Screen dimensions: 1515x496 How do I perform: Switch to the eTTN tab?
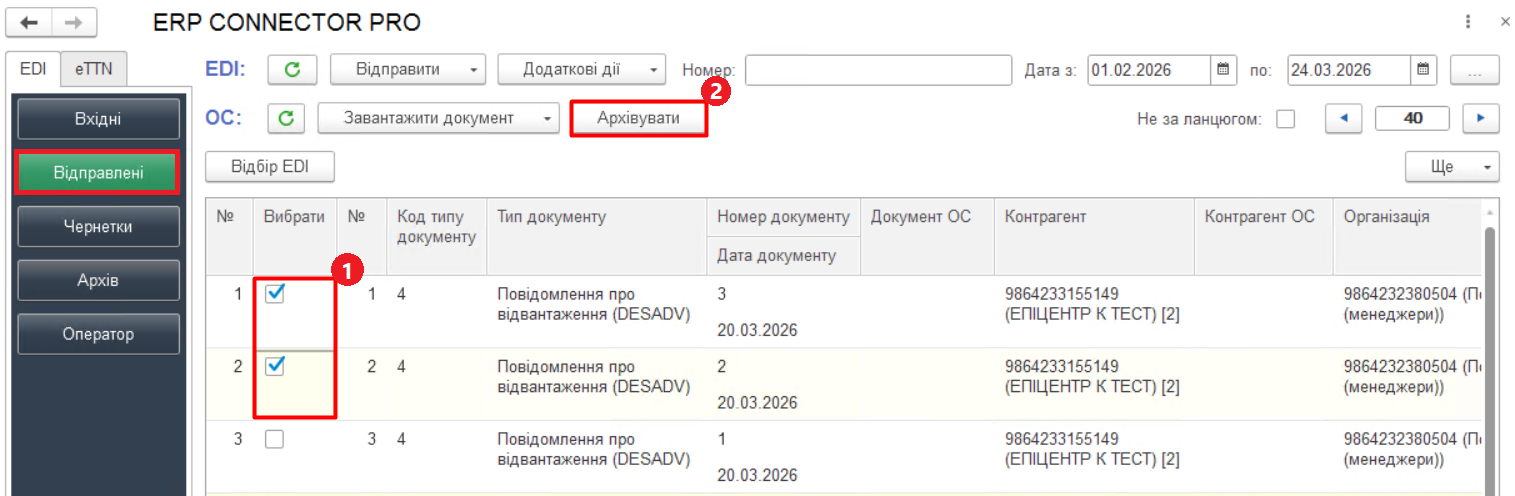(x=94, y=69)
